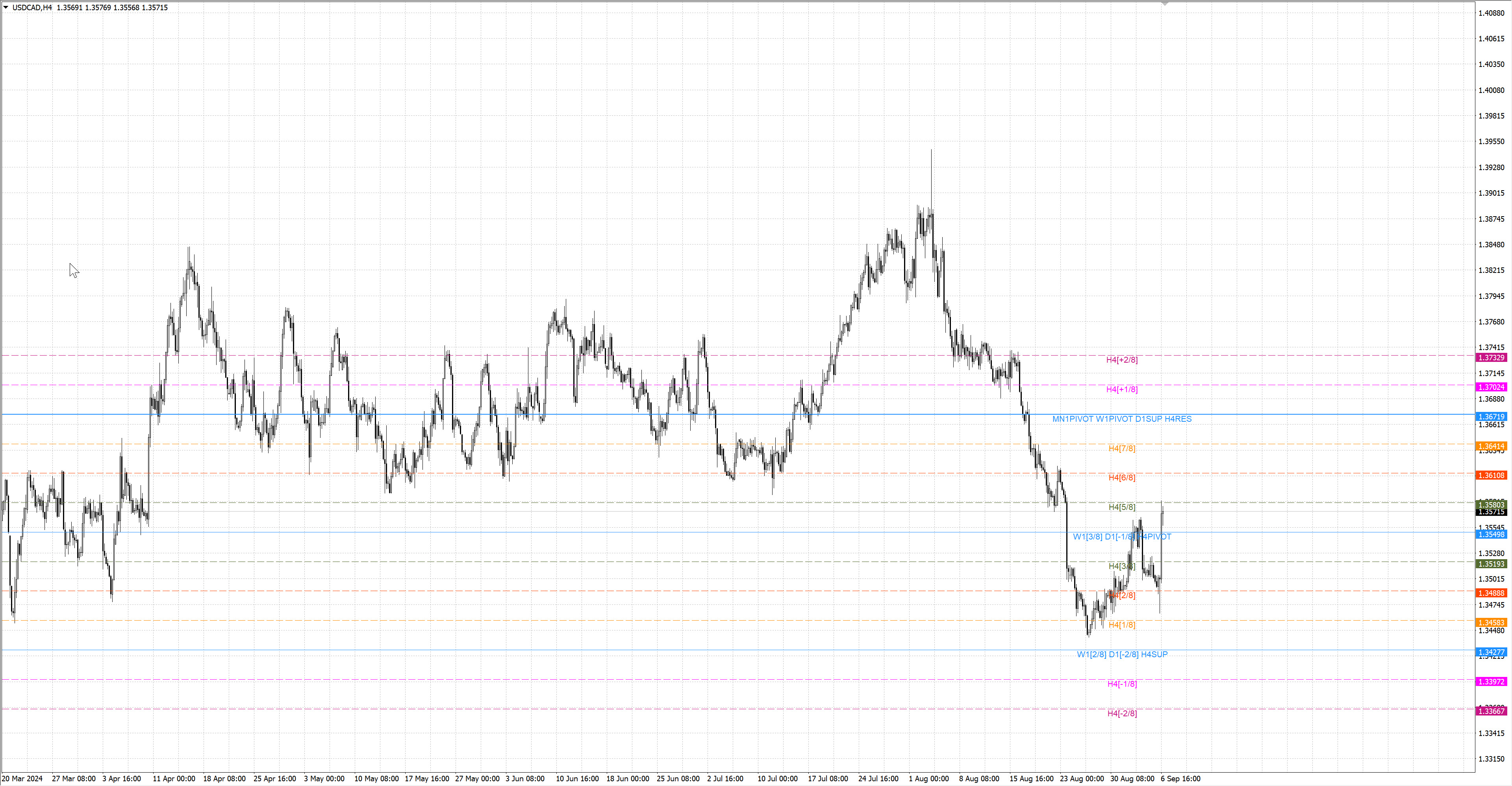The height and width of the screenshot is (786, 1512).
Task: Click the orange 1.36414 price tag
Action: (1491, 447)
